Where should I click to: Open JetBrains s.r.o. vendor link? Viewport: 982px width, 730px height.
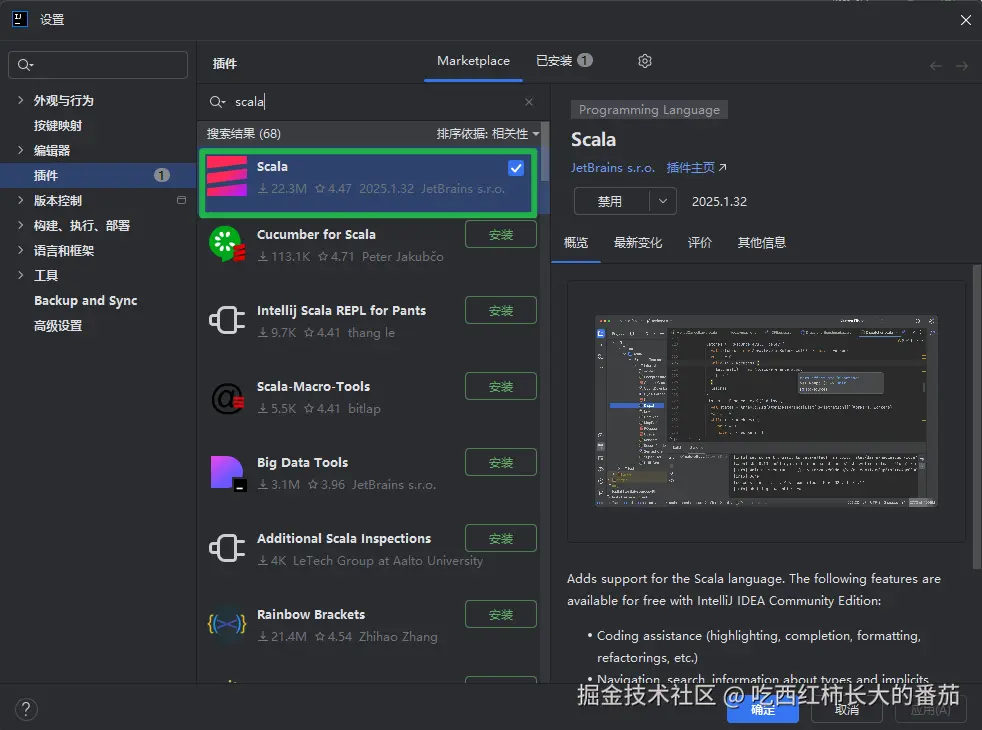612,168
